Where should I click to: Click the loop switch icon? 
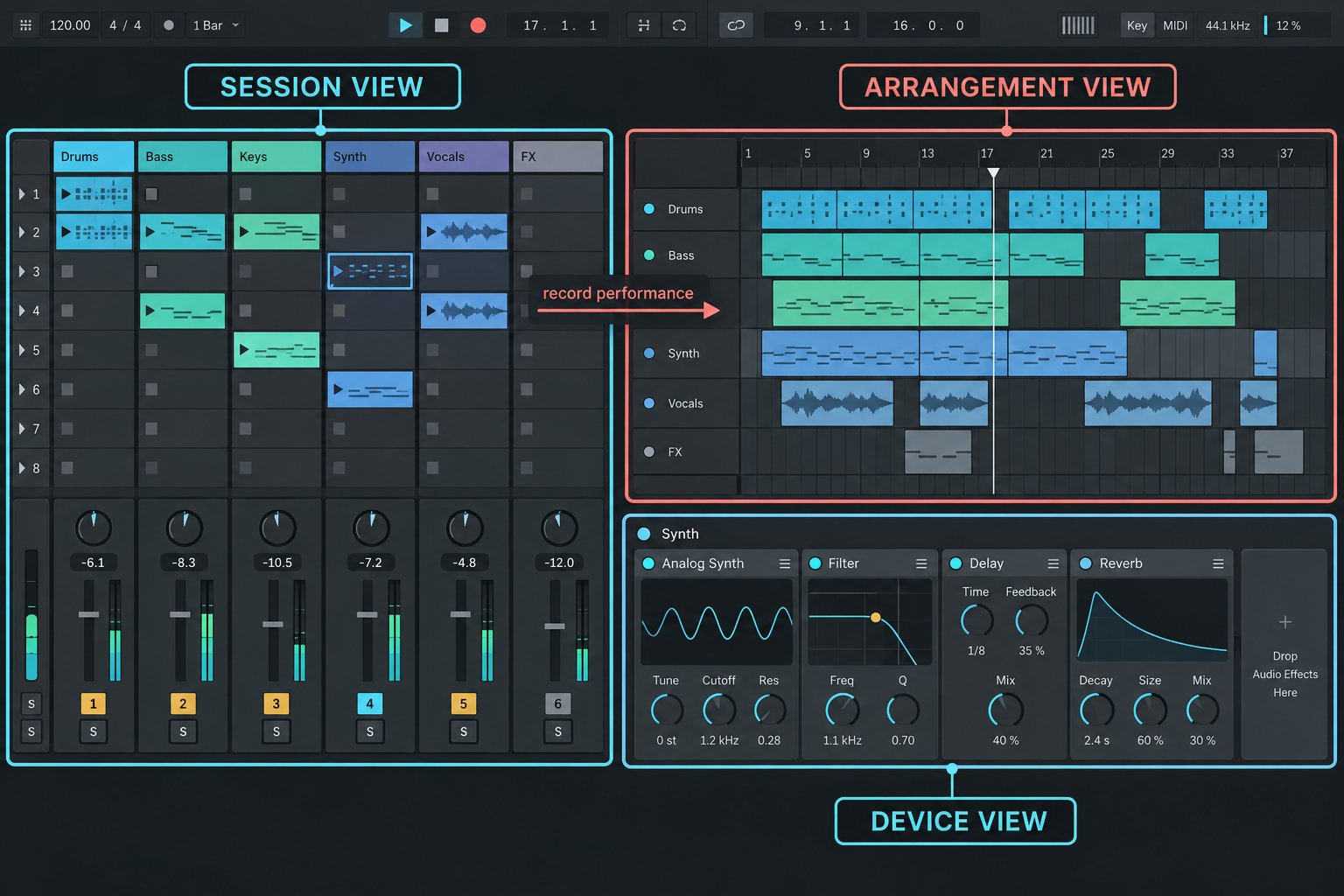[679, 25]
